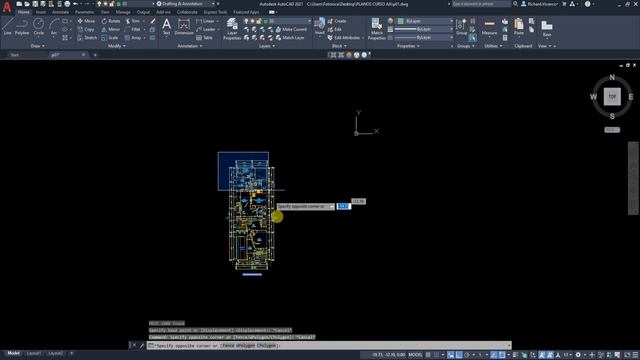Expand the Block panel
This screenshot has height=360, width=640.
tap(339, 46)
